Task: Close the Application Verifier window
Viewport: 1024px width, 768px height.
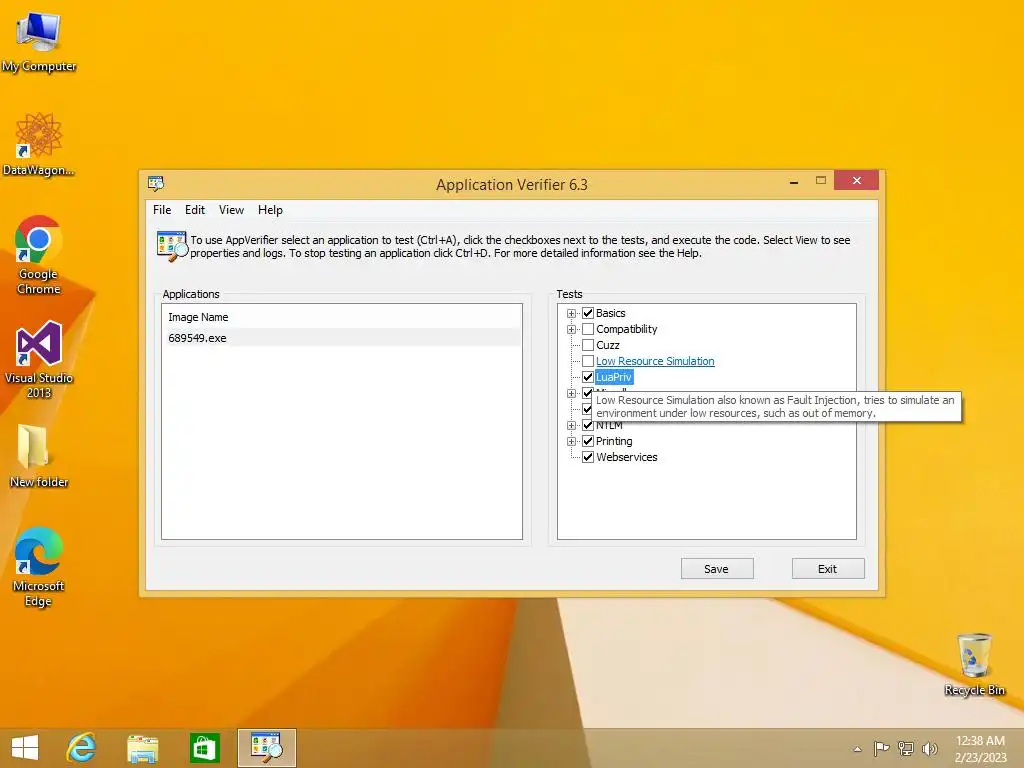Action: click(856, 180)
